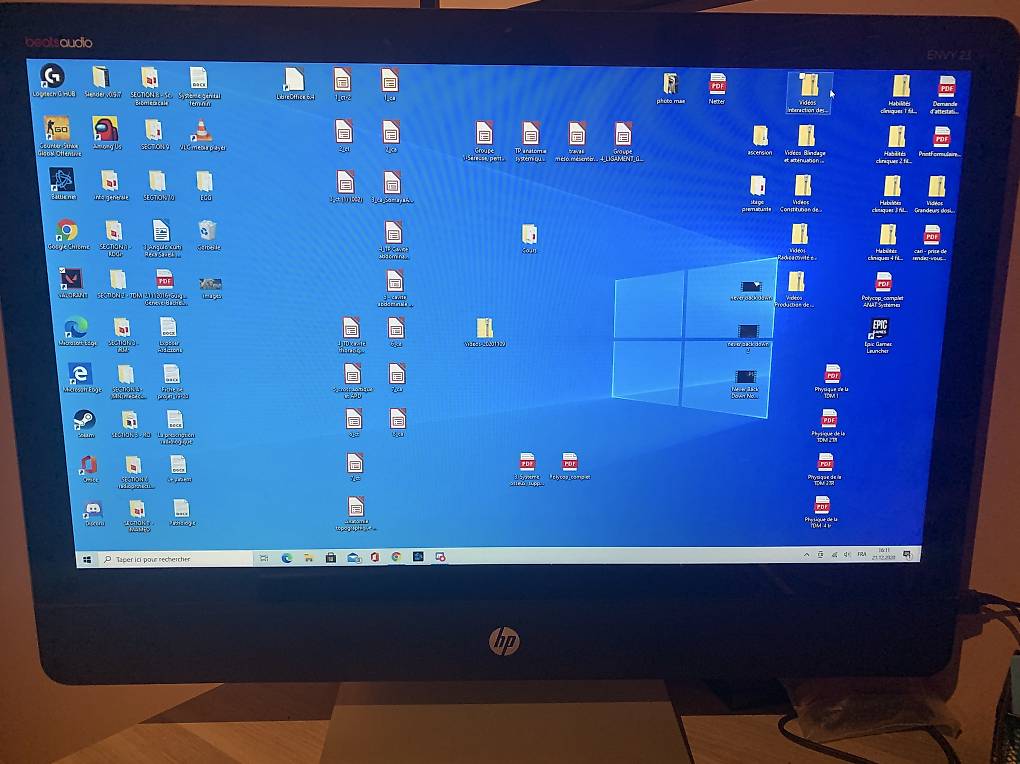Open the Among Us desktop icon
Image resolution: width=1020 pixels, height=764 pixels.
(106, 133)
